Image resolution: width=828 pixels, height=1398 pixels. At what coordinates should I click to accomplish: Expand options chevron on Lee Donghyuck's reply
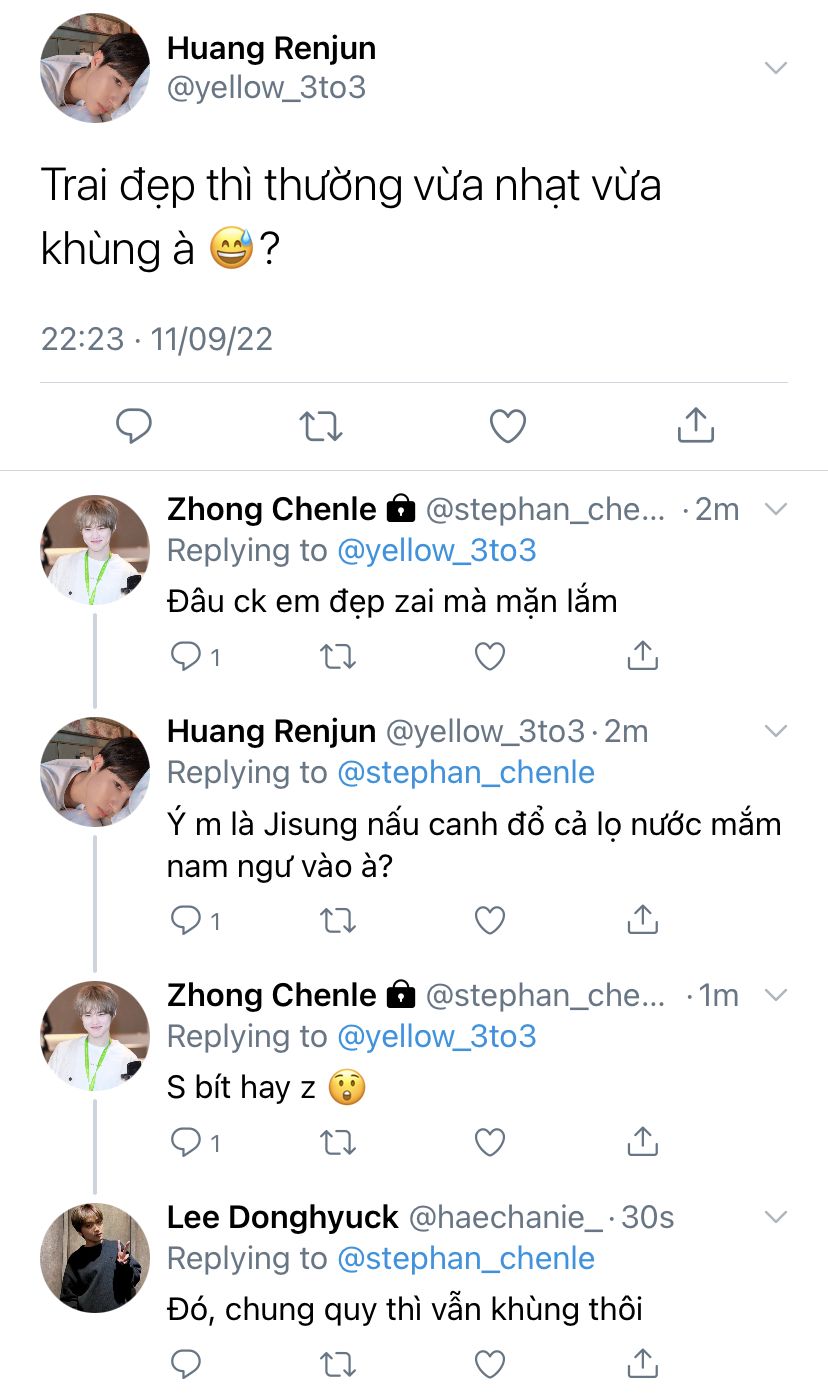click(x=776, y=1217)
